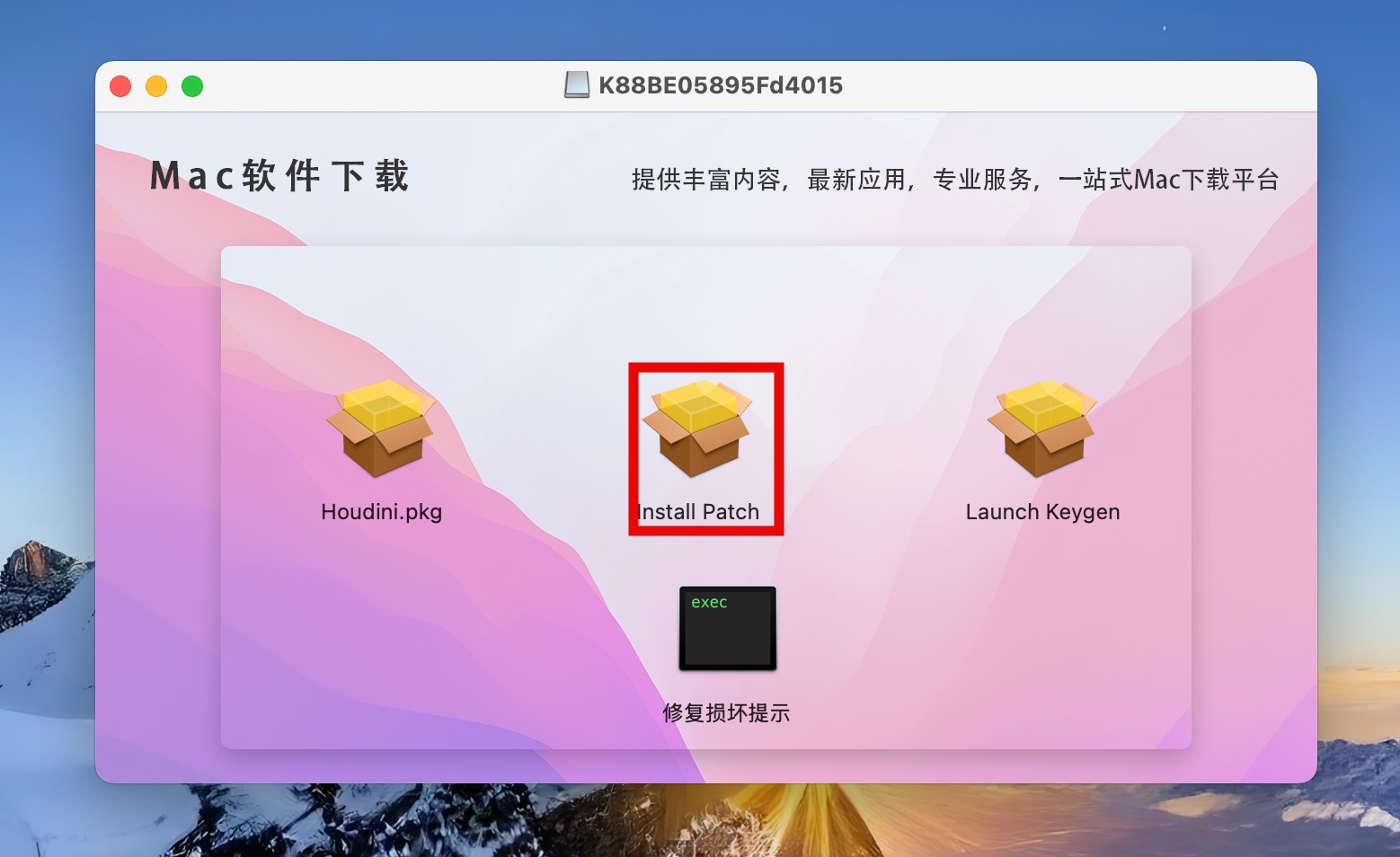This screenshot has width=1400, height=857.
Task: Click the 一站式Mac下载平台 text
Action: click(x=1168, y=180)
